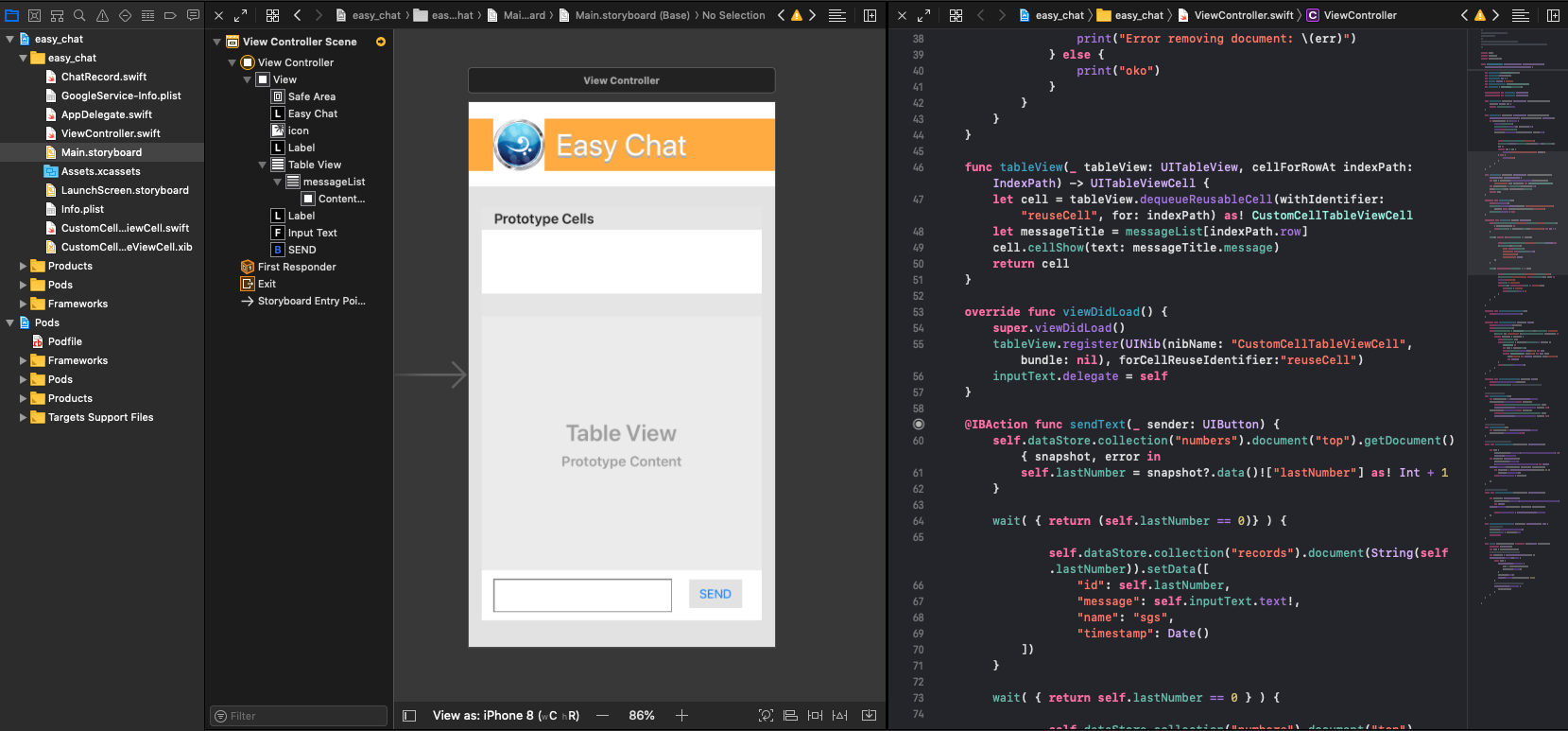Open the Test navigator diamond tab
Viewport: 1568px width, 731px height.
[x=125, y=15]
